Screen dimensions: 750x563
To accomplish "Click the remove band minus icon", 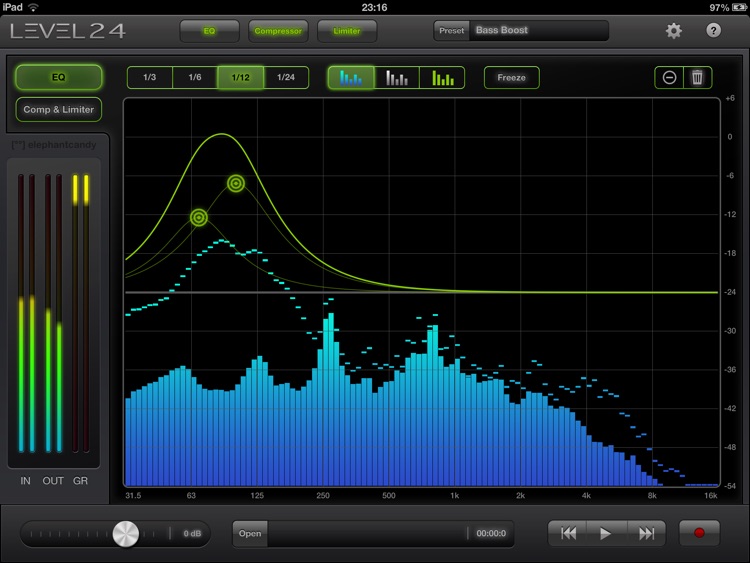I will 669,77.
